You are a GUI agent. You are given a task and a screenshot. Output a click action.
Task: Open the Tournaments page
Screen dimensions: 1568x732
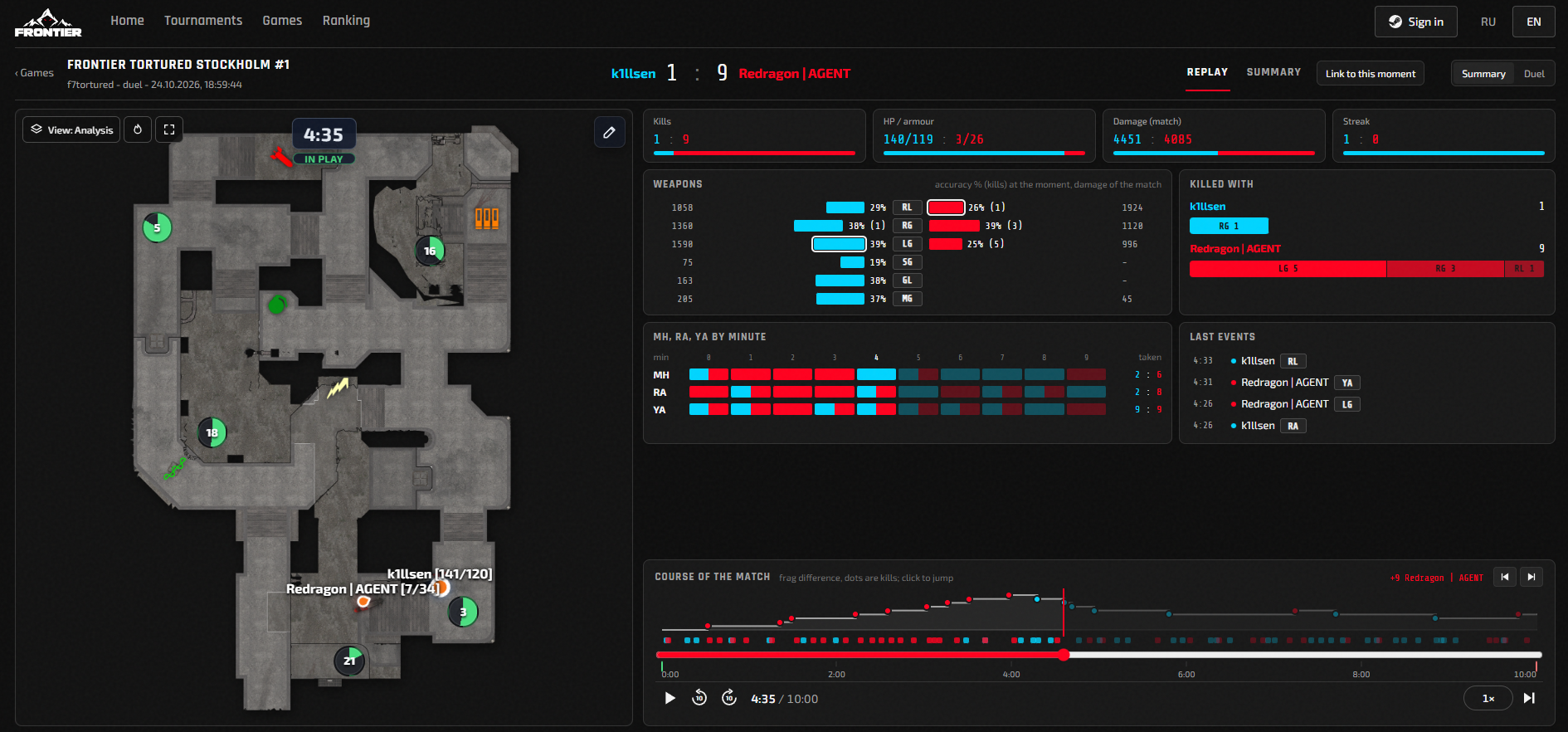pos(203,21)
